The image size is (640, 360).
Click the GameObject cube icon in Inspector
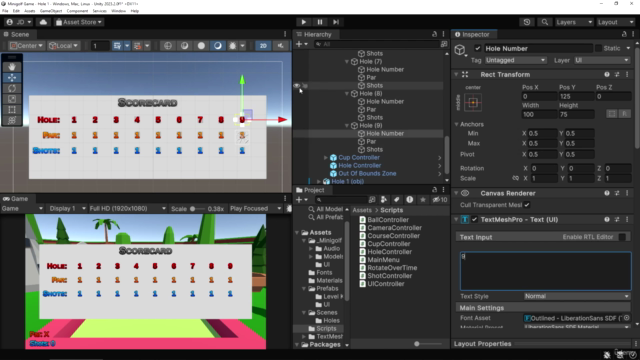460,50
